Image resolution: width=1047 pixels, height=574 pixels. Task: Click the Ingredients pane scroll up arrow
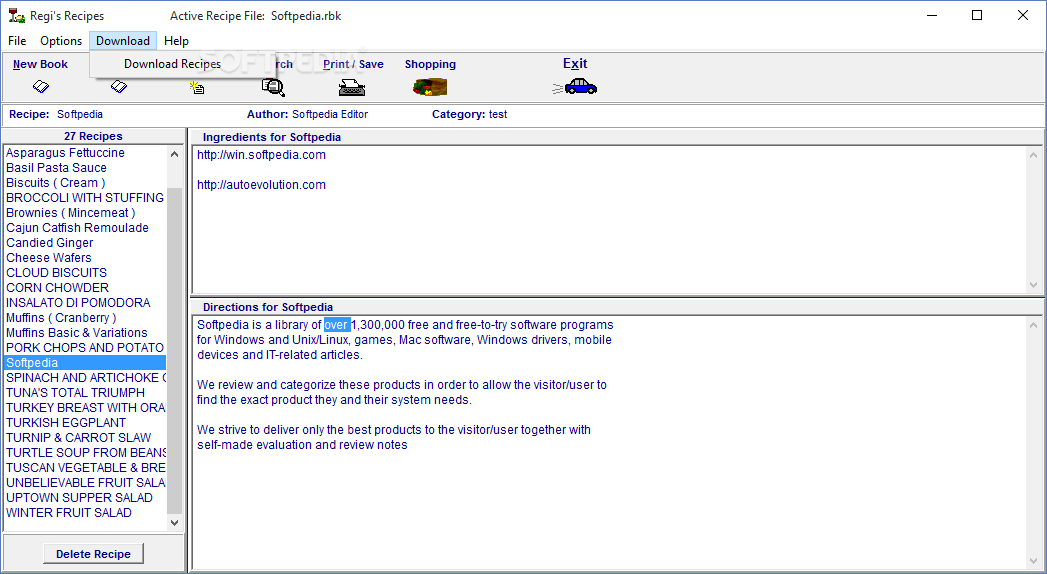[x=1034, y=156]
